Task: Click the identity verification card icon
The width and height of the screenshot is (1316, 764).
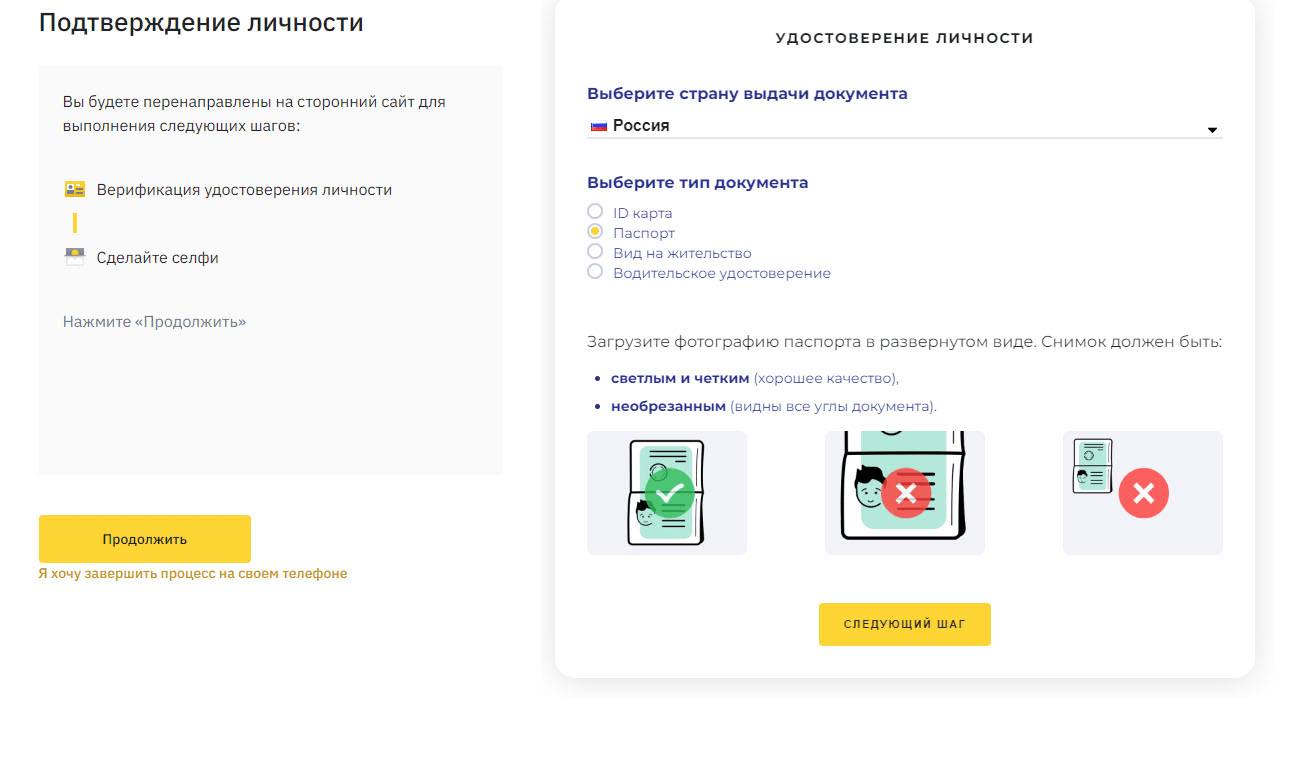Action: coord(75,188)
